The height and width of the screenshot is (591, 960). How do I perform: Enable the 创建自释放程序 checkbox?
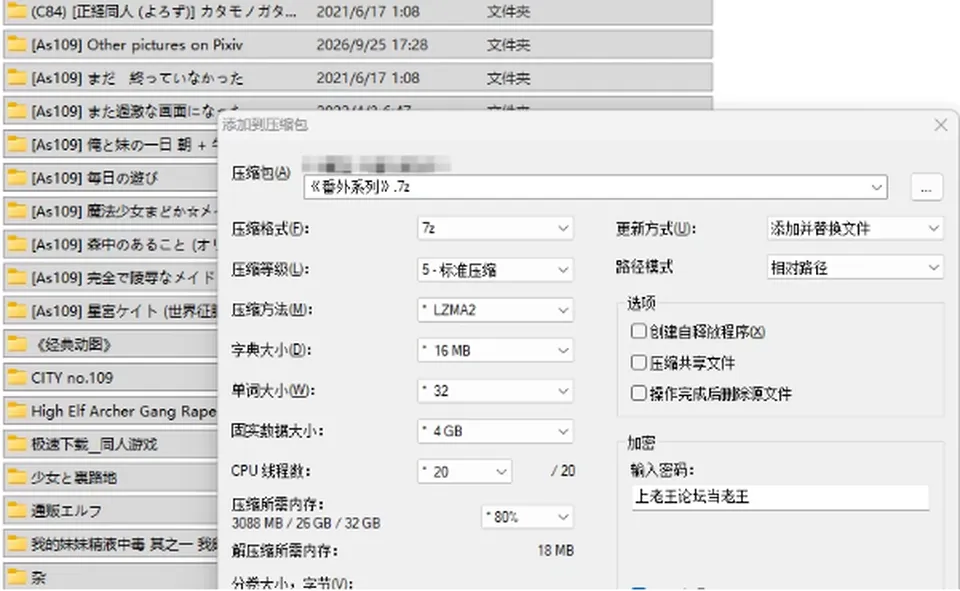pyautogui.click(x=639, y=331)
